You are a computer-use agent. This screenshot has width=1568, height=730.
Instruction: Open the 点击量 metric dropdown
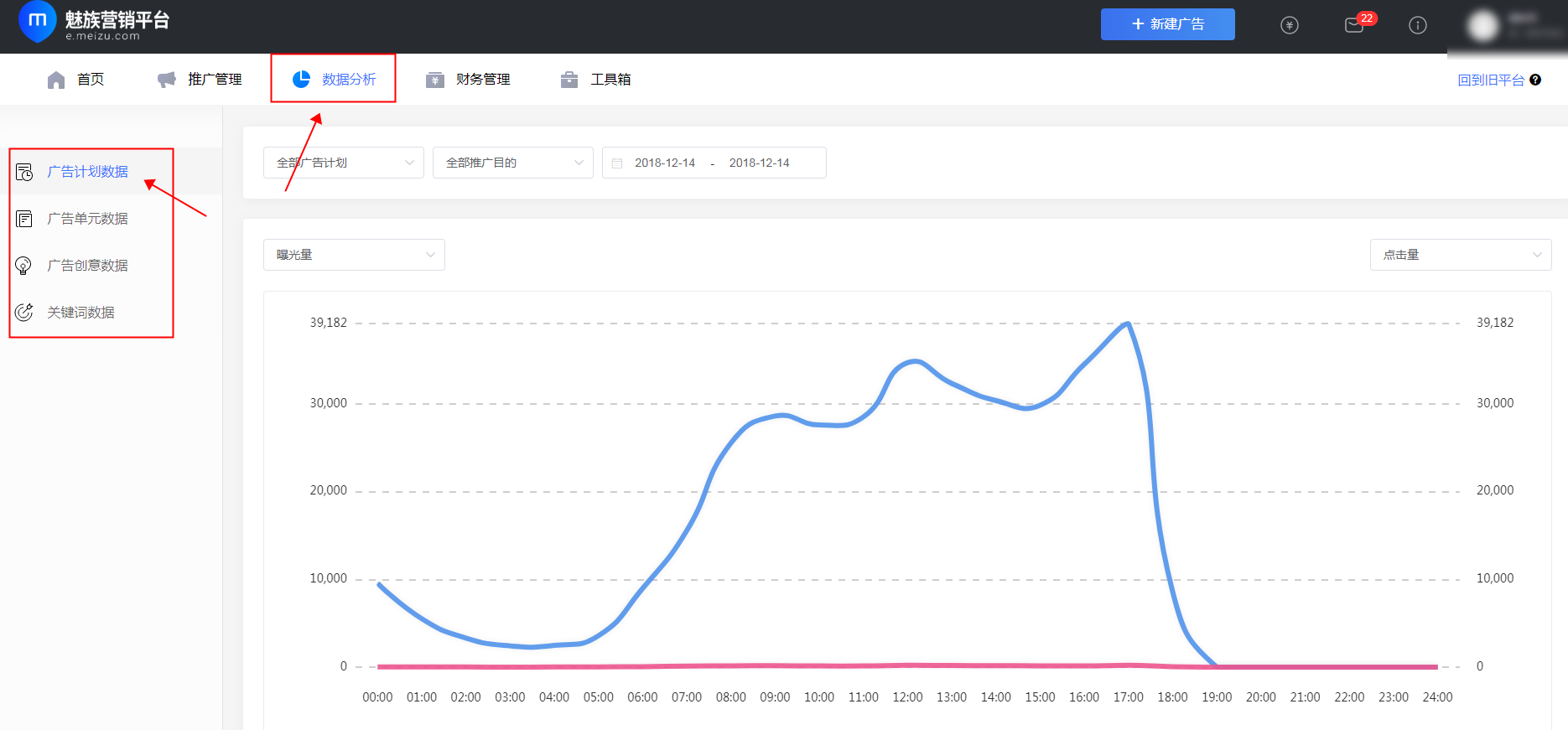[x=1460, y=255]
